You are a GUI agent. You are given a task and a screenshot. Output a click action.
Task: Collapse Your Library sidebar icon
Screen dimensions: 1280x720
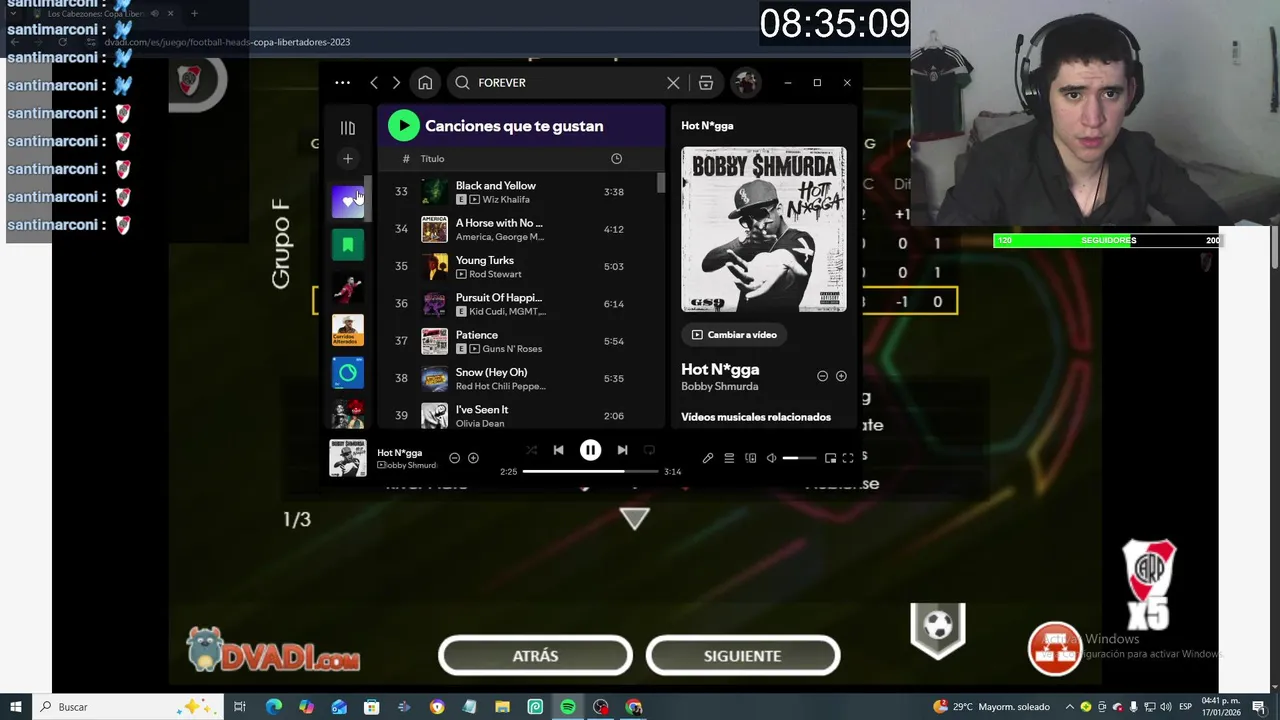click(x=348, y=128)
